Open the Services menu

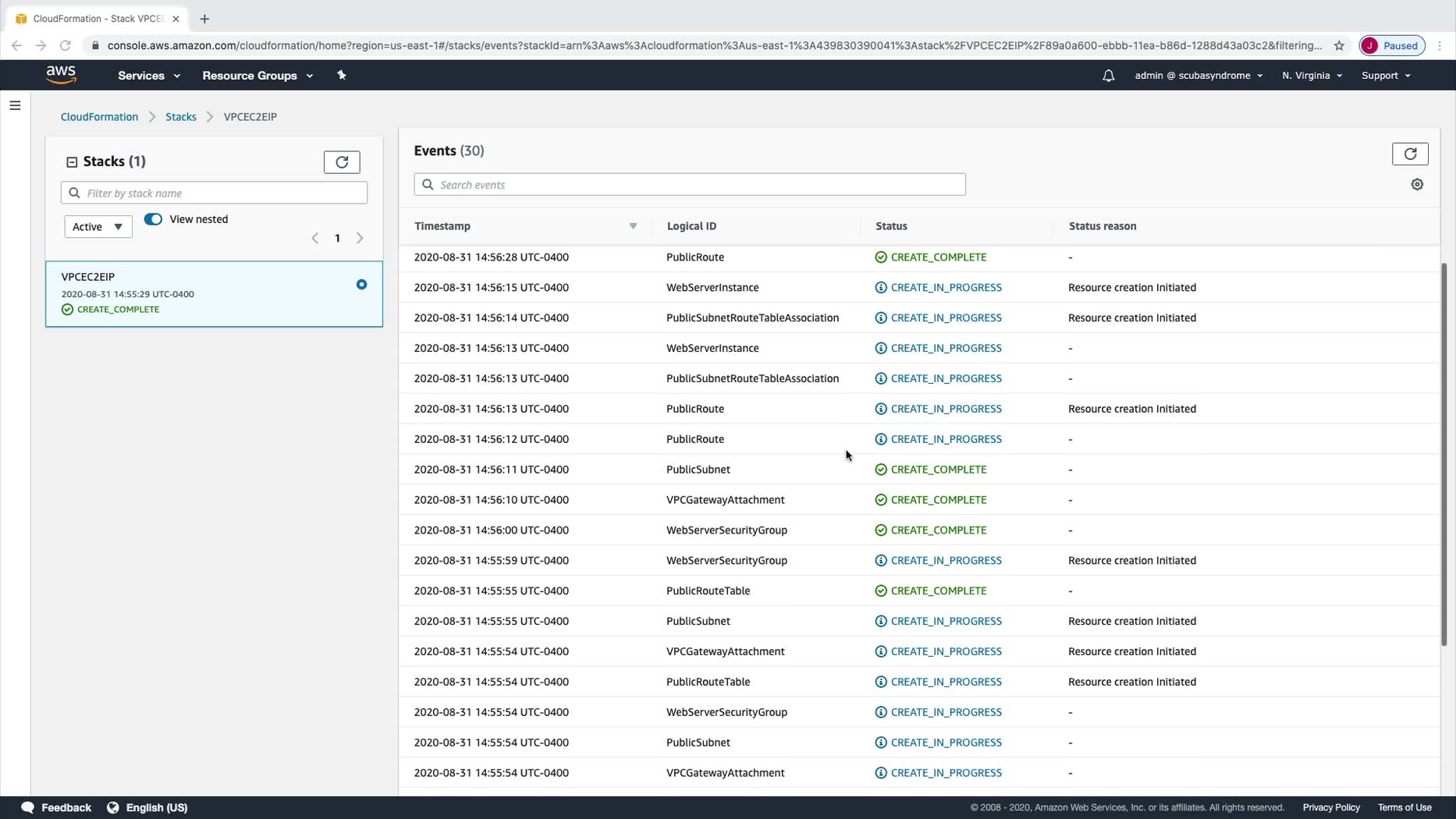point(148,76)
